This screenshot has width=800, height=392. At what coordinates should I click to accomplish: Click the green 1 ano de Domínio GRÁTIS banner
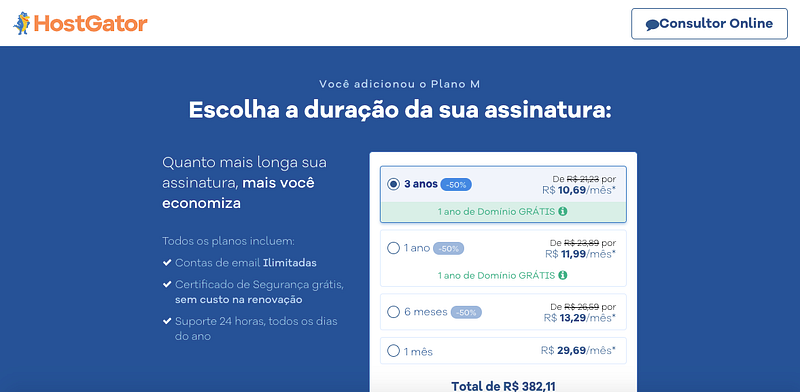click(x=503, y=211)
